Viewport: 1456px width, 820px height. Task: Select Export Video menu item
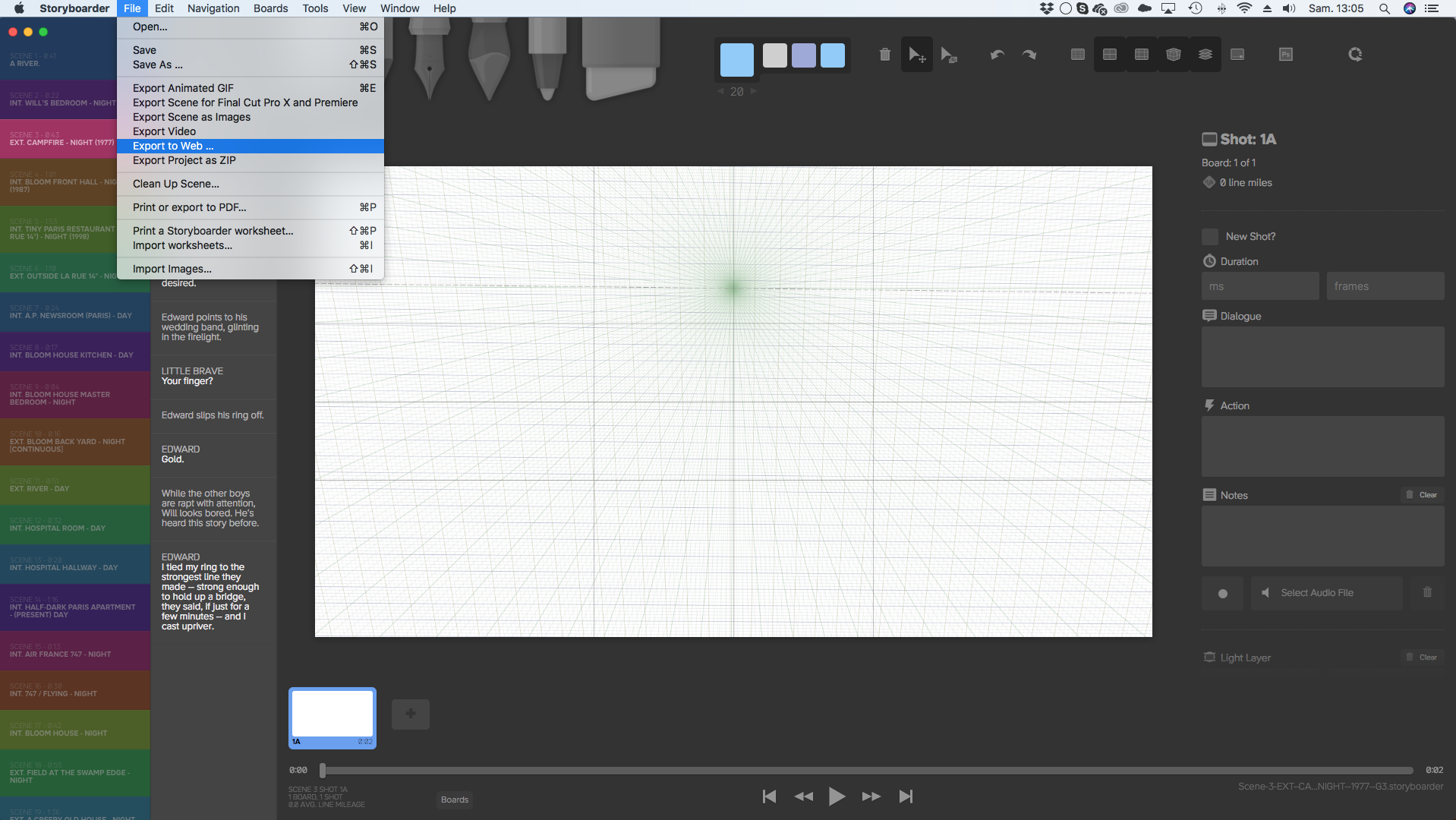tap(251, 131)
